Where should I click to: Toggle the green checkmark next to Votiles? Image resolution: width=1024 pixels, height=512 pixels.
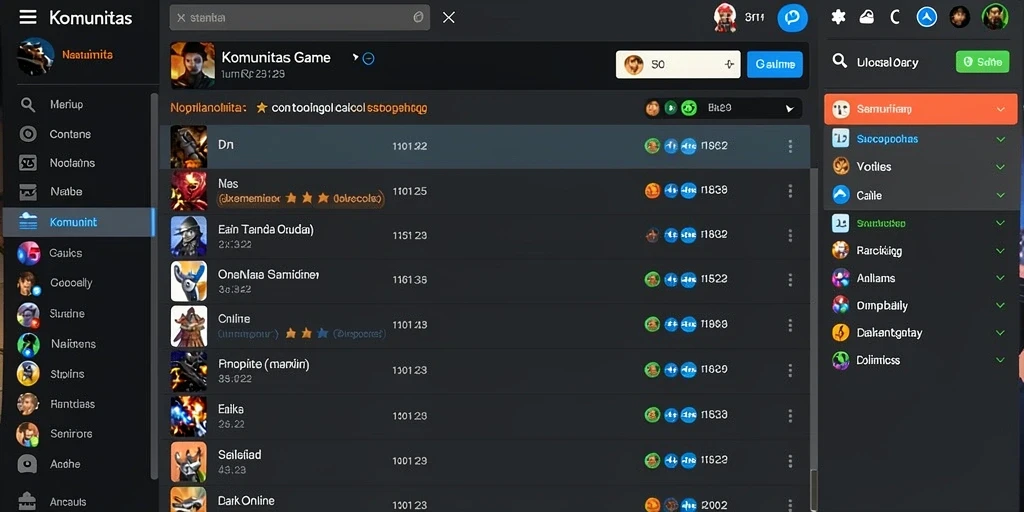[x=1000, y=167]
